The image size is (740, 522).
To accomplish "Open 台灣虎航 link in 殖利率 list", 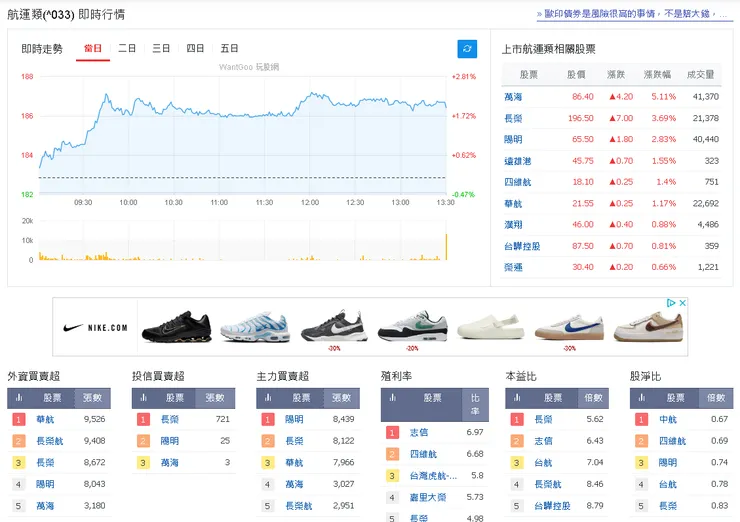I will coord(433,476).
